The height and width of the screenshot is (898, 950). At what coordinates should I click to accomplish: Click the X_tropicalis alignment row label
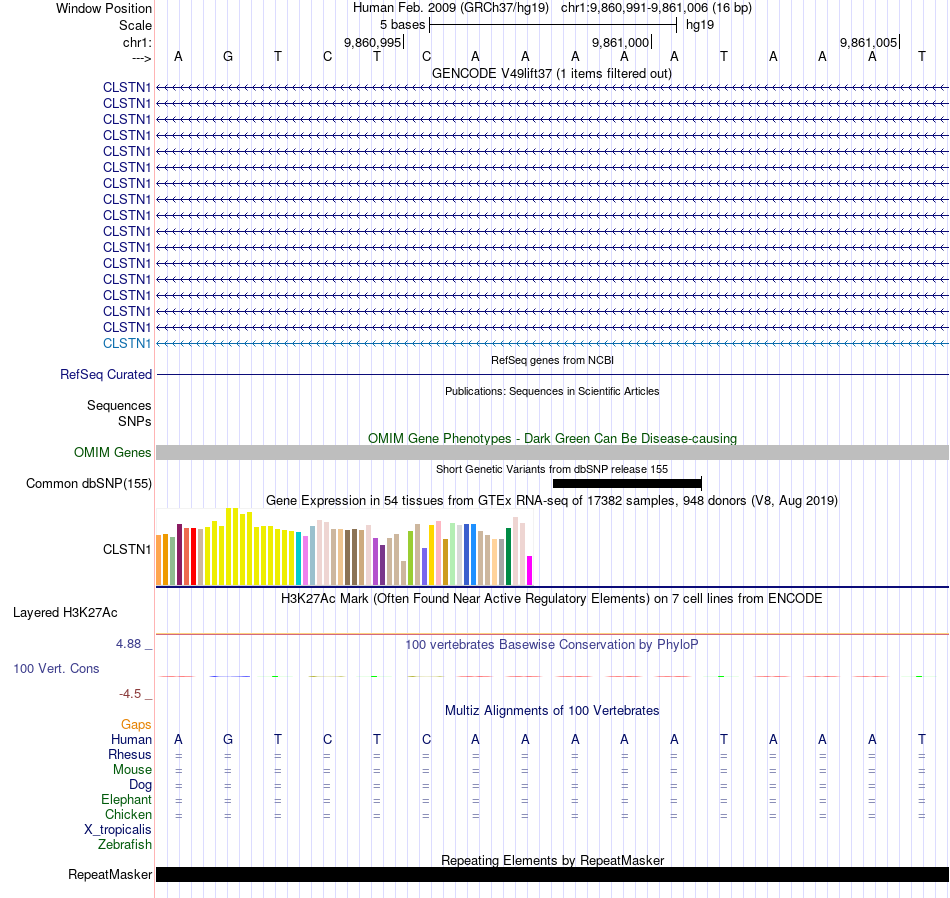tap(118, 830)
